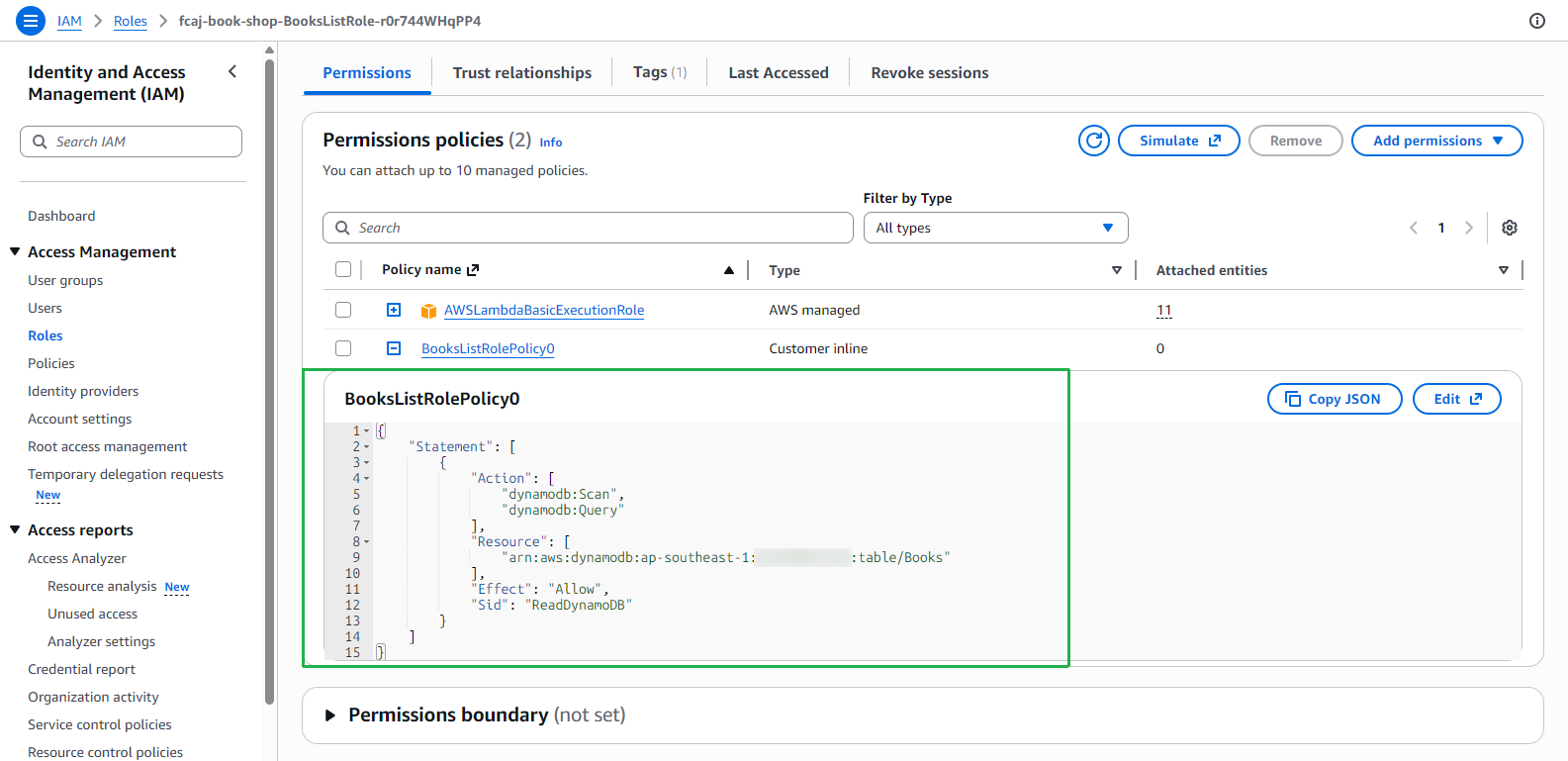This screenshot has width=1568, height=761.
Task: Open Resource analysis in the sidebar
Action: [x=102, y=586]
